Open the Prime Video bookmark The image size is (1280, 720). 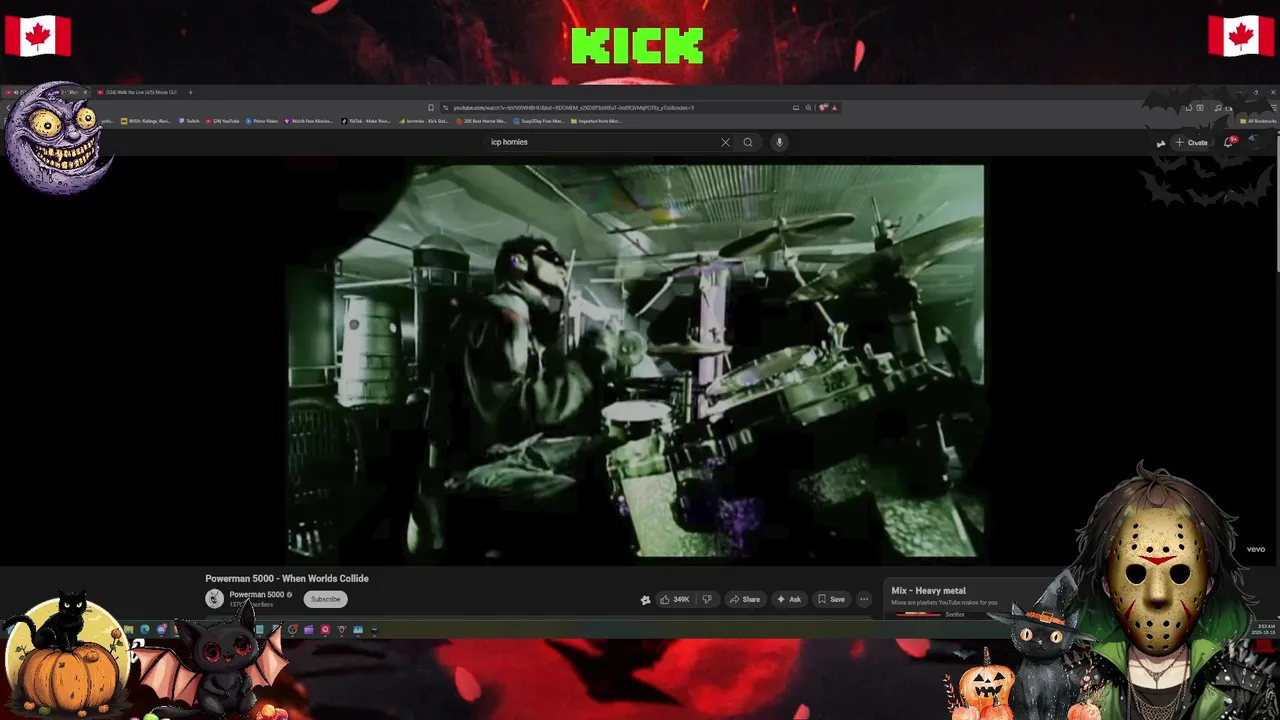point(261,121)
